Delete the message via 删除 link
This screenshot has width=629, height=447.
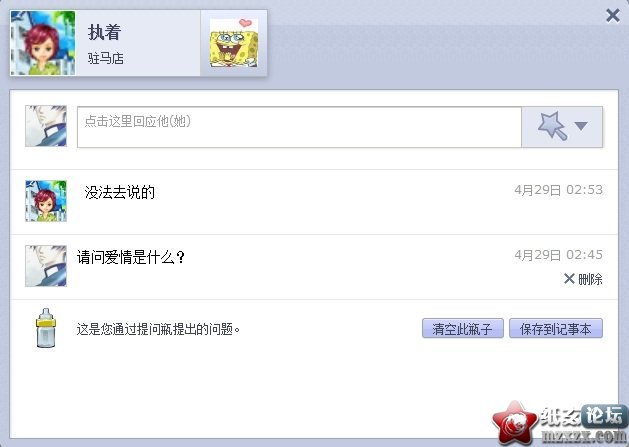[x=590, y=279]
